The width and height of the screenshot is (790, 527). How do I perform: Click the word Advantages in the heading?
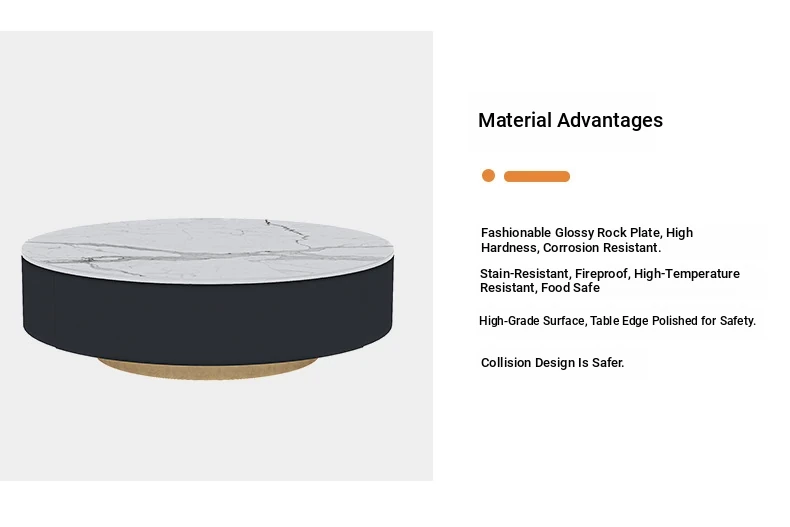click(x=610, y=121)
